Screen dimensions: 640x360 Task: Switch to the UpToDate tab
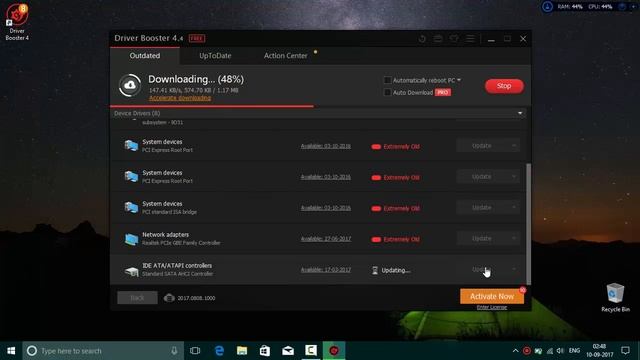point(215,56)
